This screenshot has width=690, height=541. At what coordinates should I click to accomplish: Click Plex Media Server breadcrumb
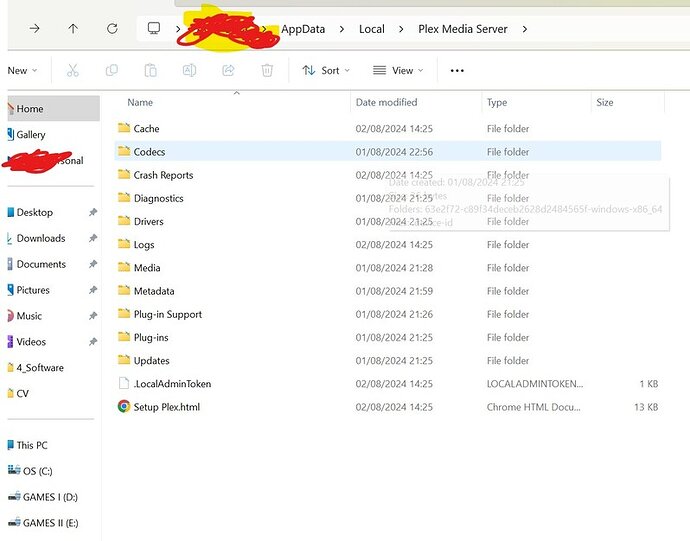[x=463, y=29]
